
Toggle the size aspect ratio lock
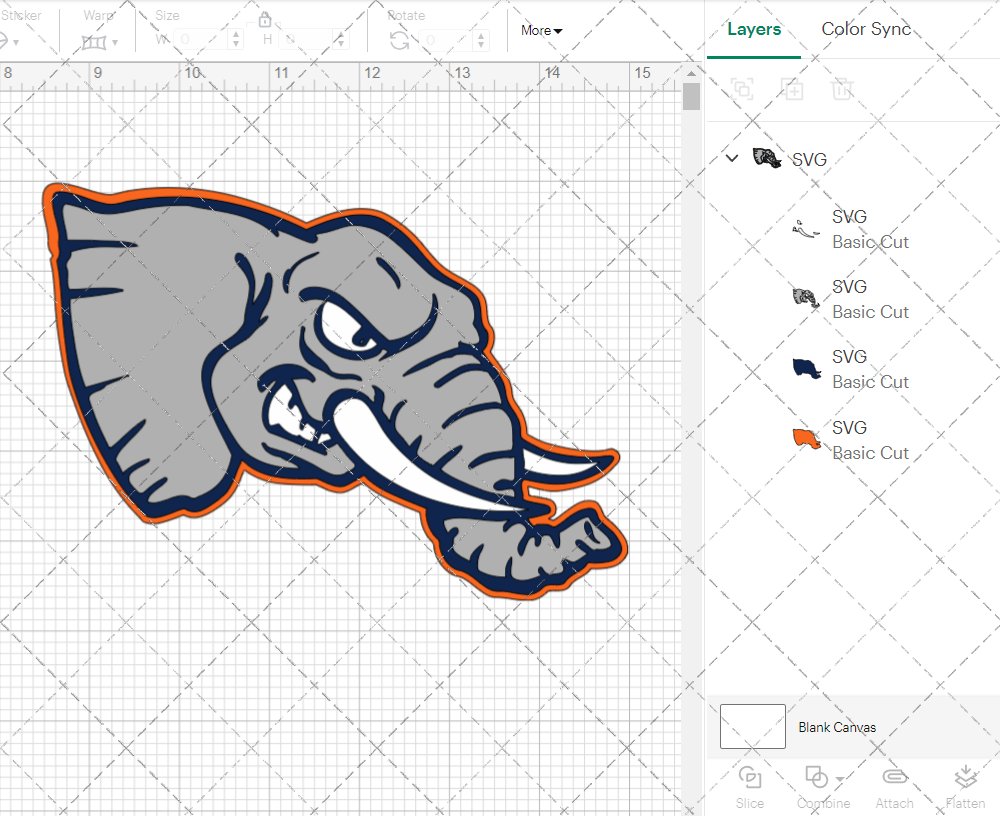[x=265, y=19]
